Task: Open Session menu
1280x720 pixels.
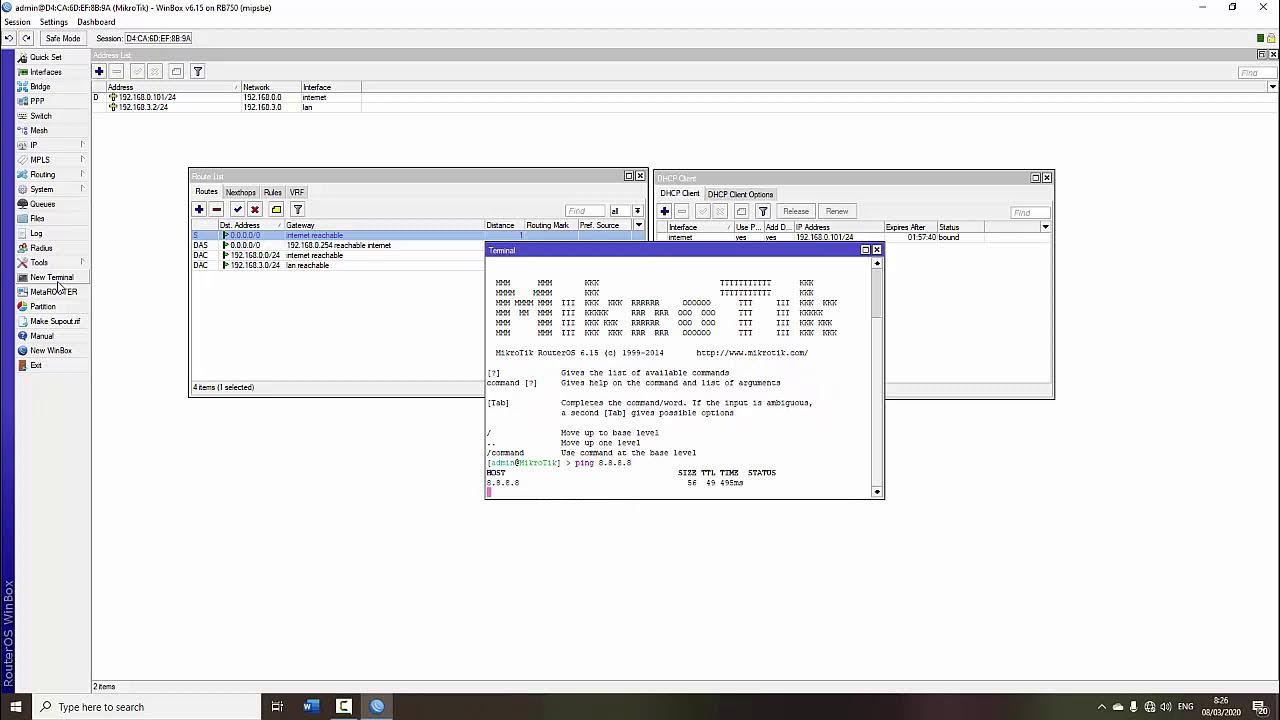Action: coord(17,22)
